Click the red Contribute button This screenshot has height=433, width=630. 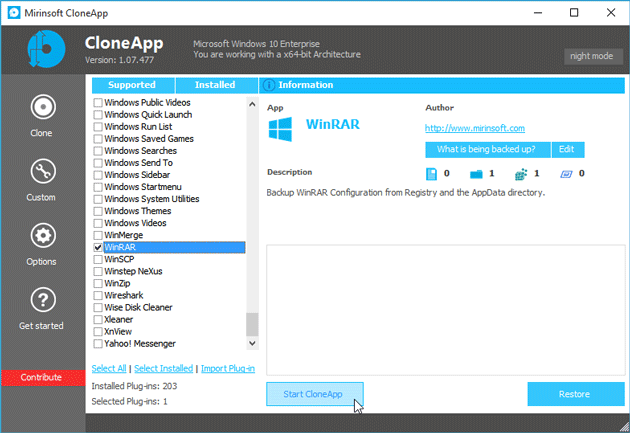[x=43, y=378]
